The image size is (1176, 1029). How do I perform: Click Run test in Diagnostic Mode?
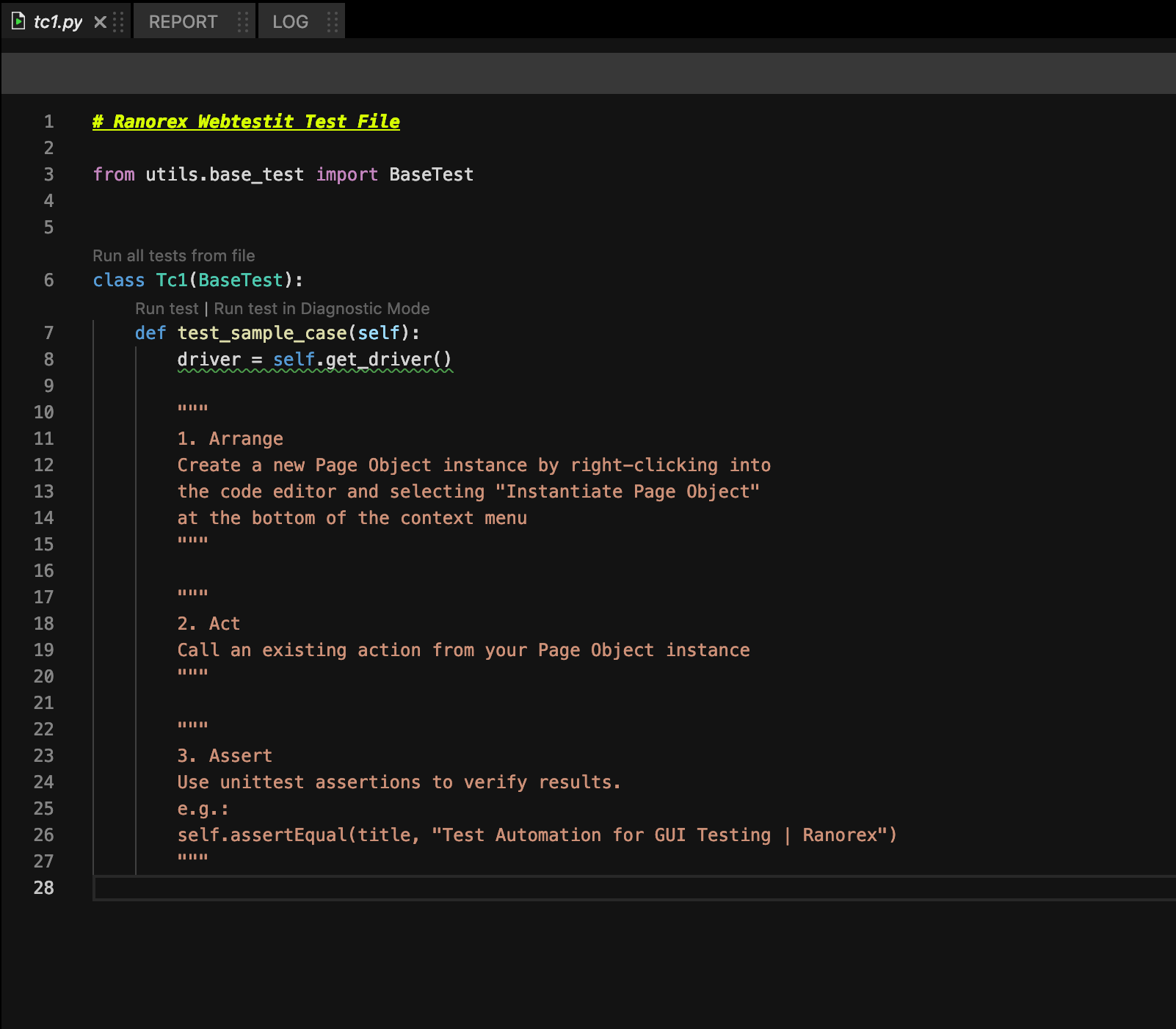pos(322,308)
